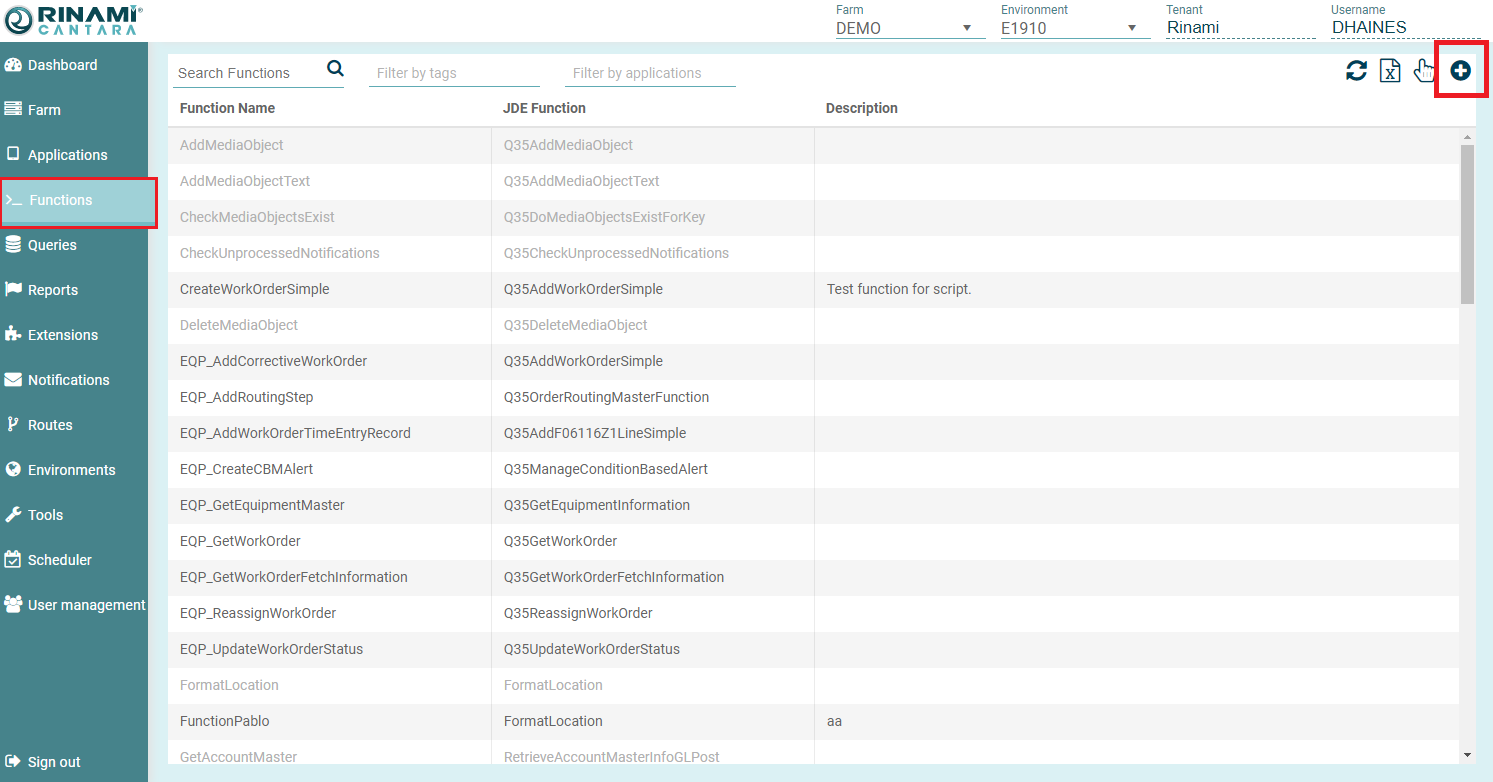
Task: Add a new function with plus icon
Action: pos(1460,71)
